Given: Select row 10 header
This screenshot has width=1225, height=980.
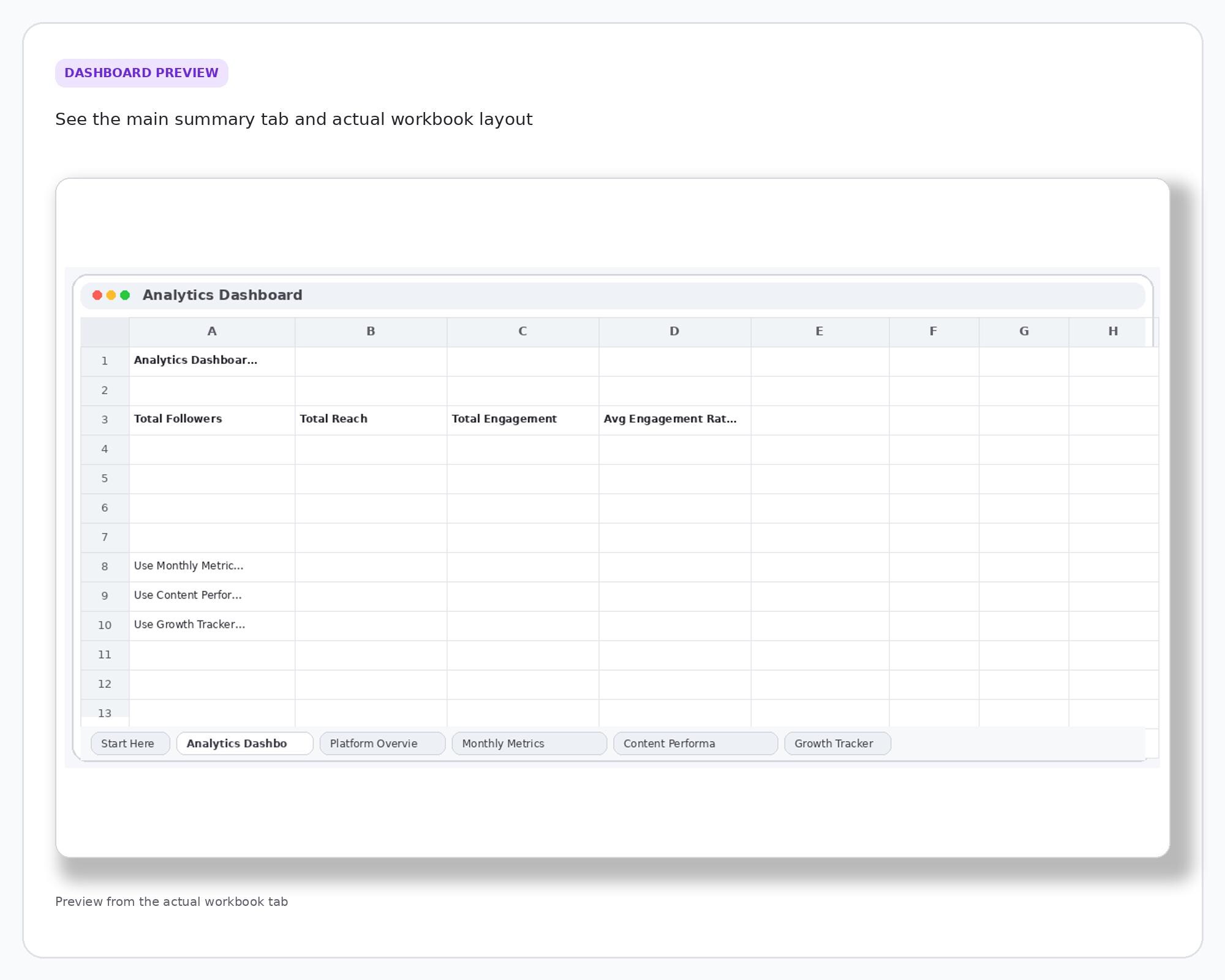Looking at the screenshot, I should 105,626.
